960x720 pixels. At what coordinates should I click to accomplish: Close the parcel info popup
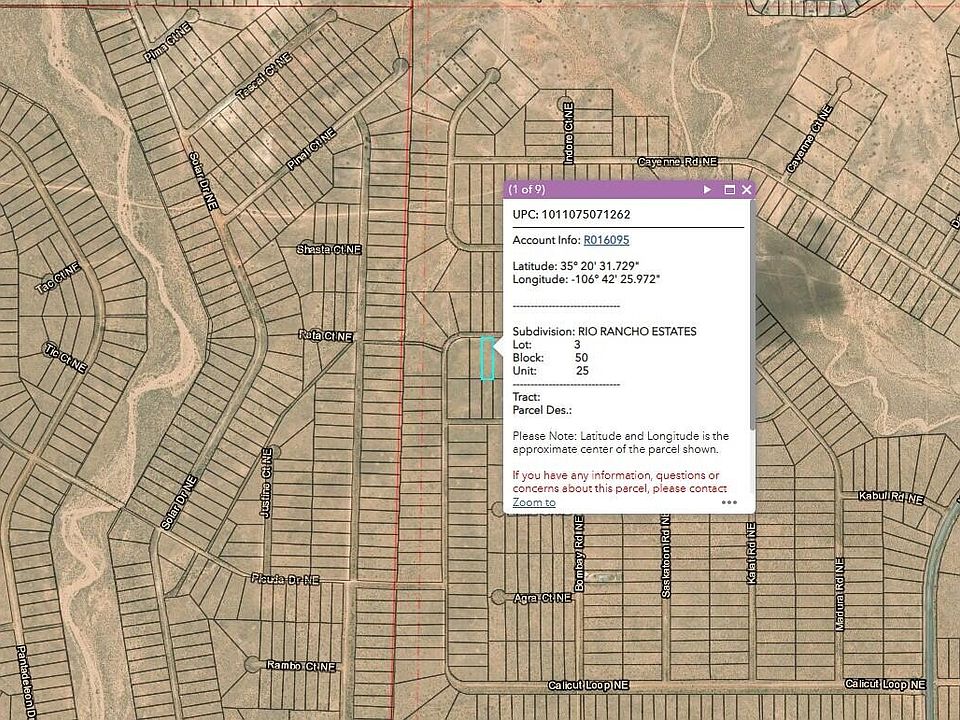click(x=746, y=189)
